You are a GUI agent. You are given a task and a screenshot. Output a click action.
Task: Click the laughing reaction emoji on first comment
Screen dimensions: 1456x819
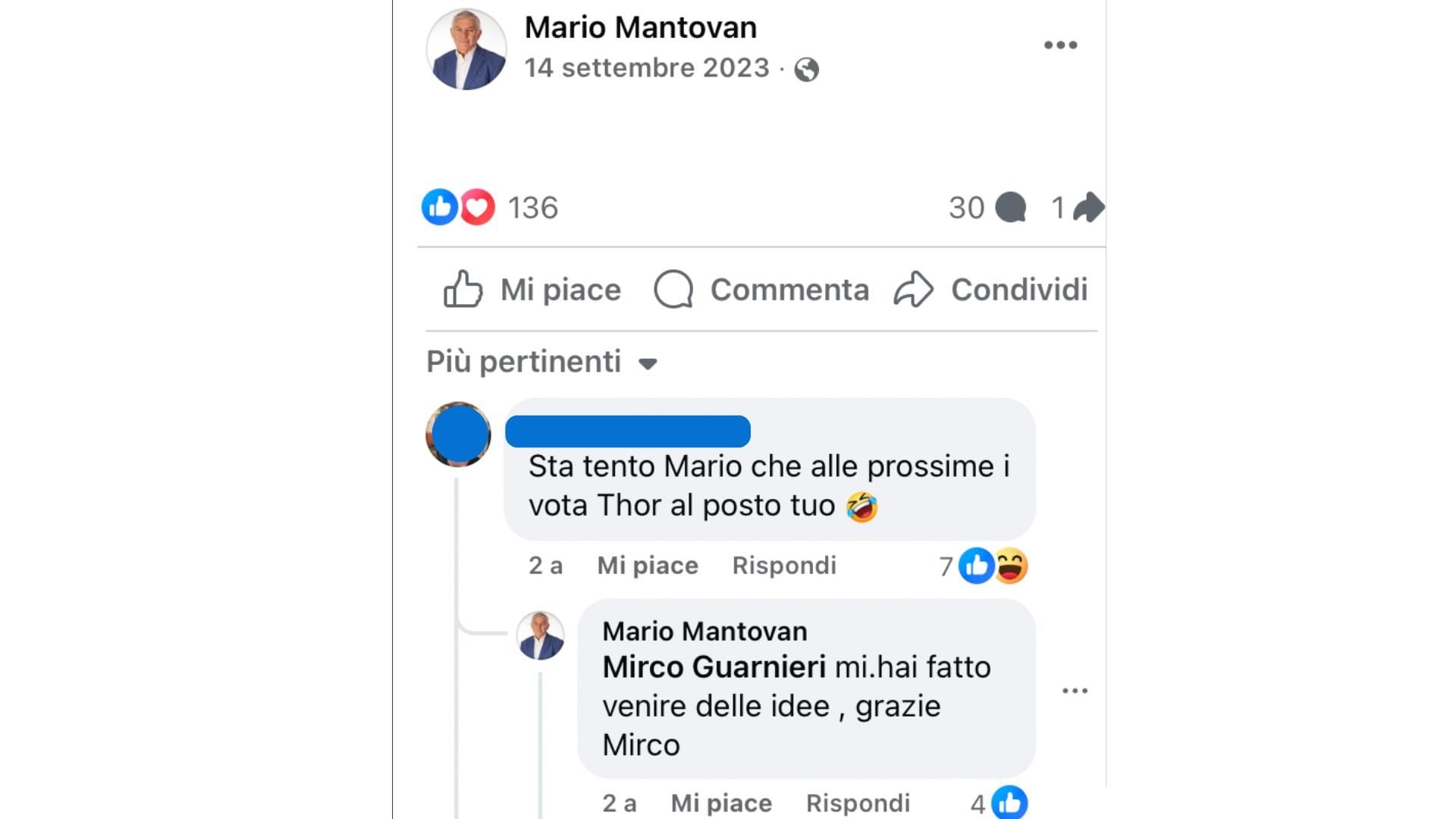click(1012, 566)
